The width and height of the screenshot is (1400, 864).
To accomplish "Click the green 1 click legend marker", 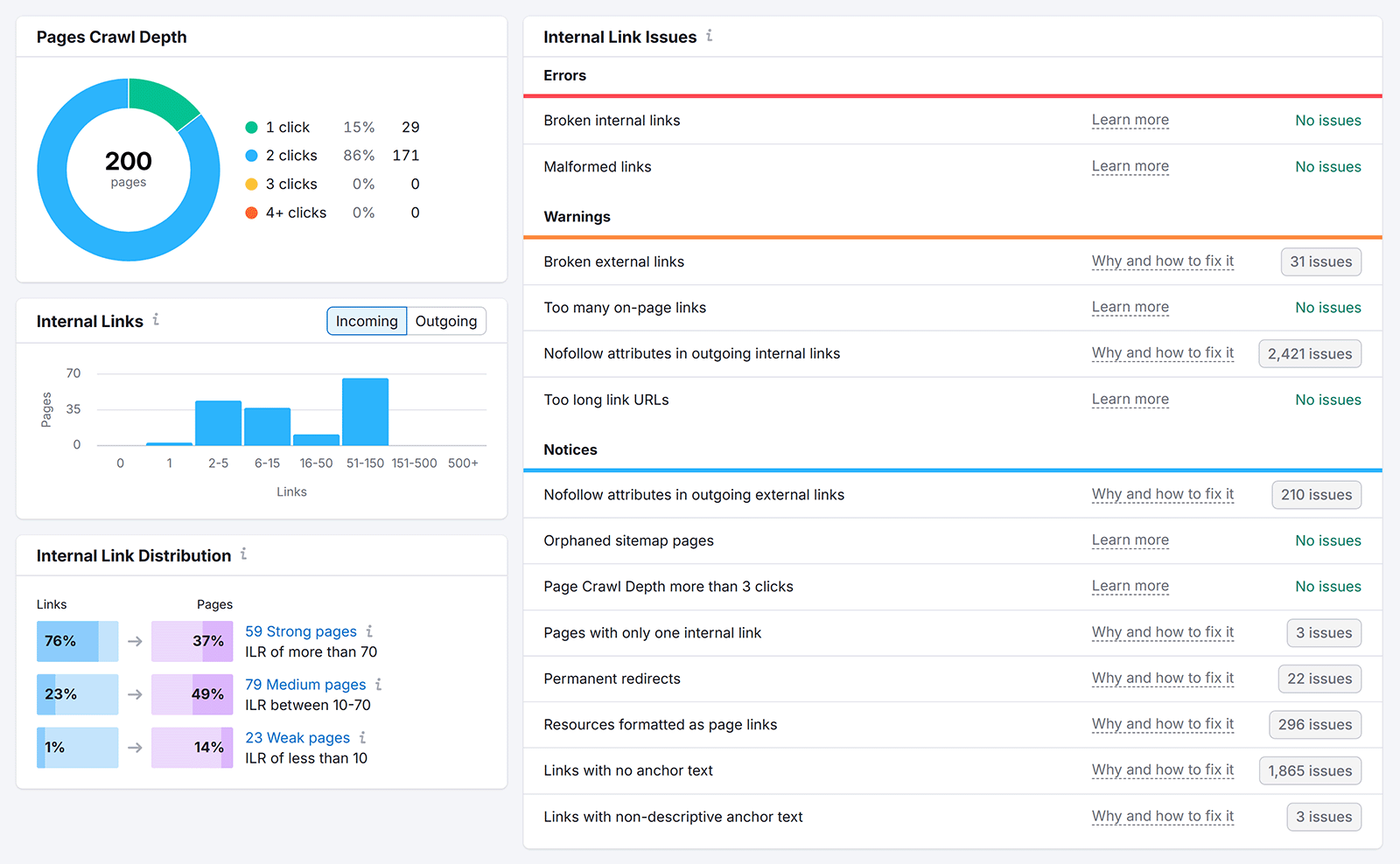I will click(251, 127).
